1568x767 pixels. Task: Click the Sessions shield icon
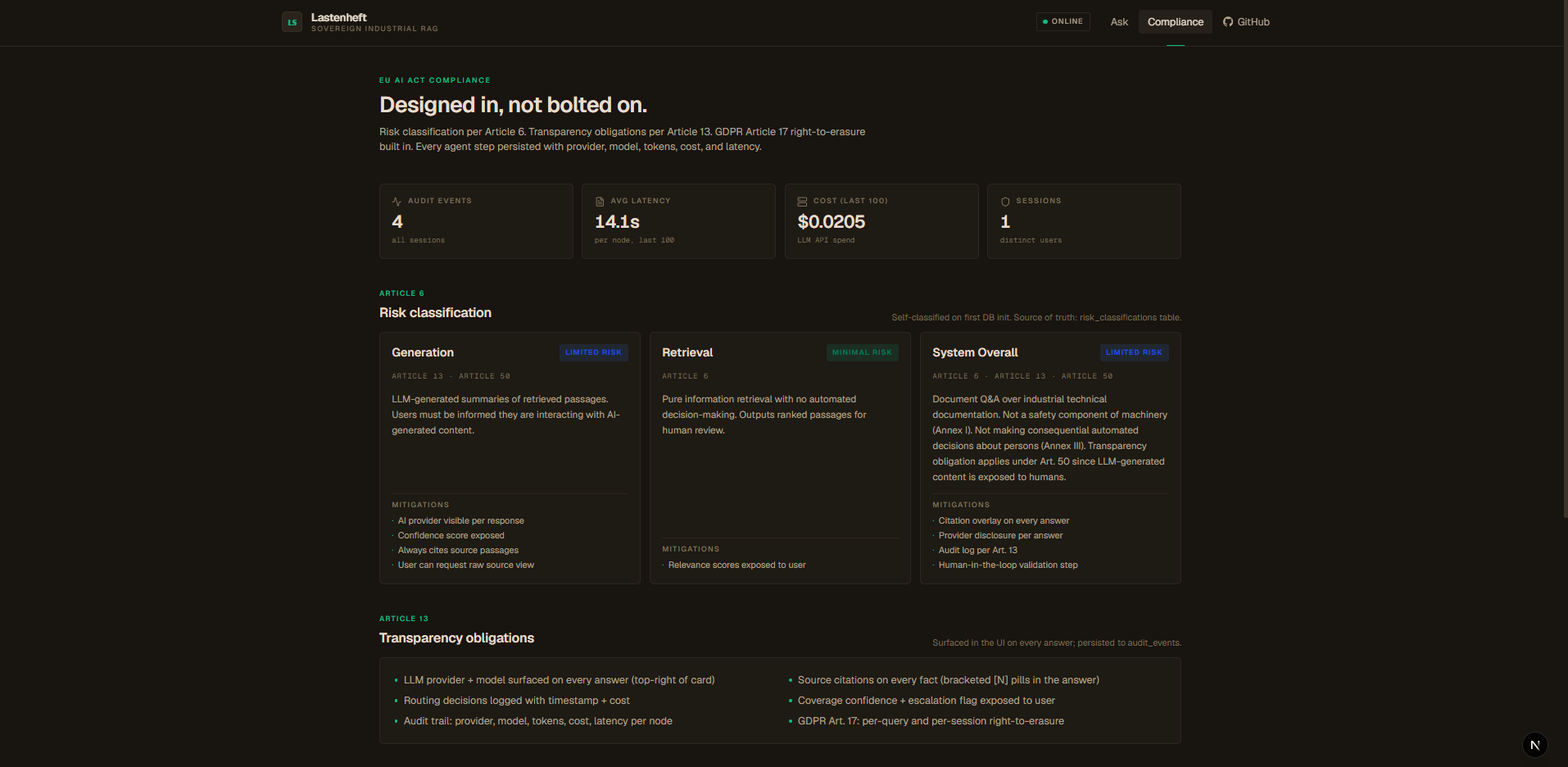pos(1005,202)
